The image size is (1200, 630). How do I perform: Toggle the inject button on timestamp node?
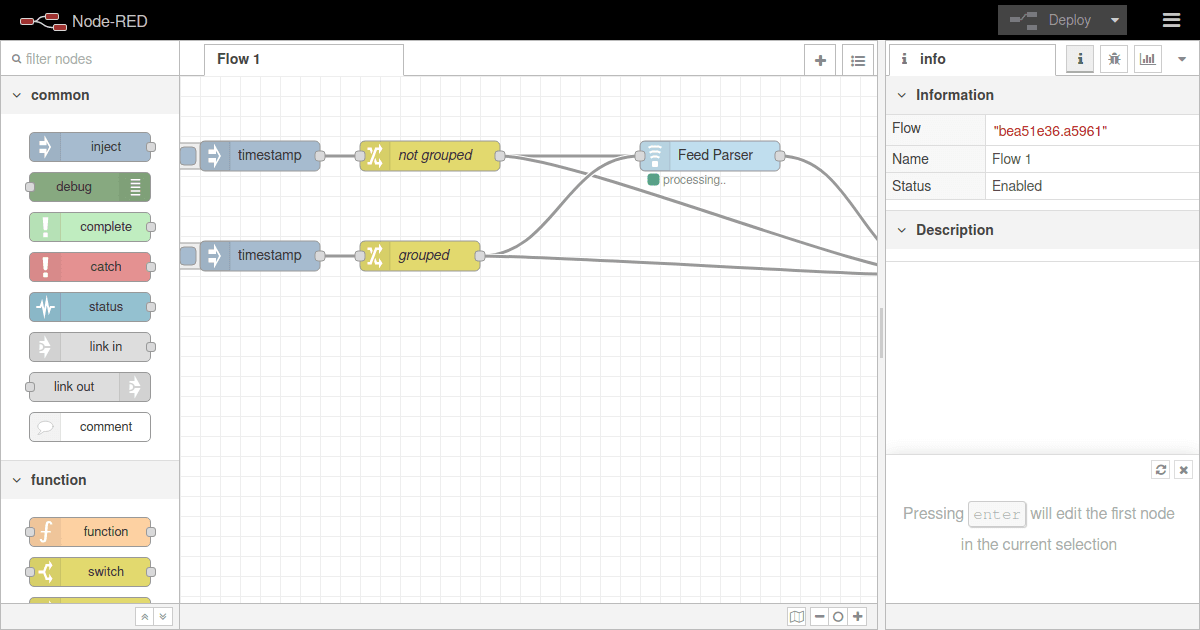coord(186,155)
